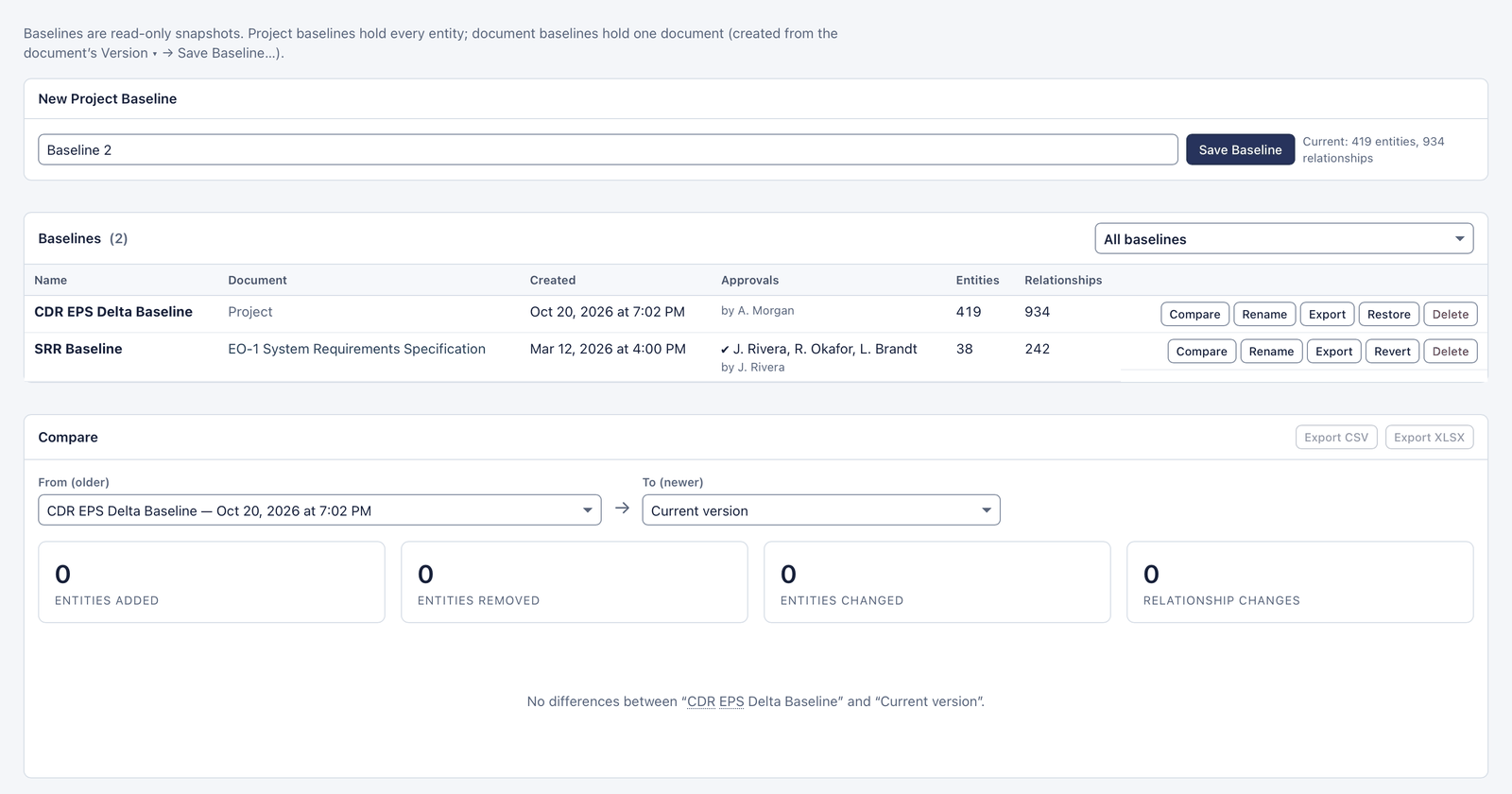This screenshot has height=794, width=1512.
Task: Export the CDR EPS Delta Baseline
Action: [1327, 314]
